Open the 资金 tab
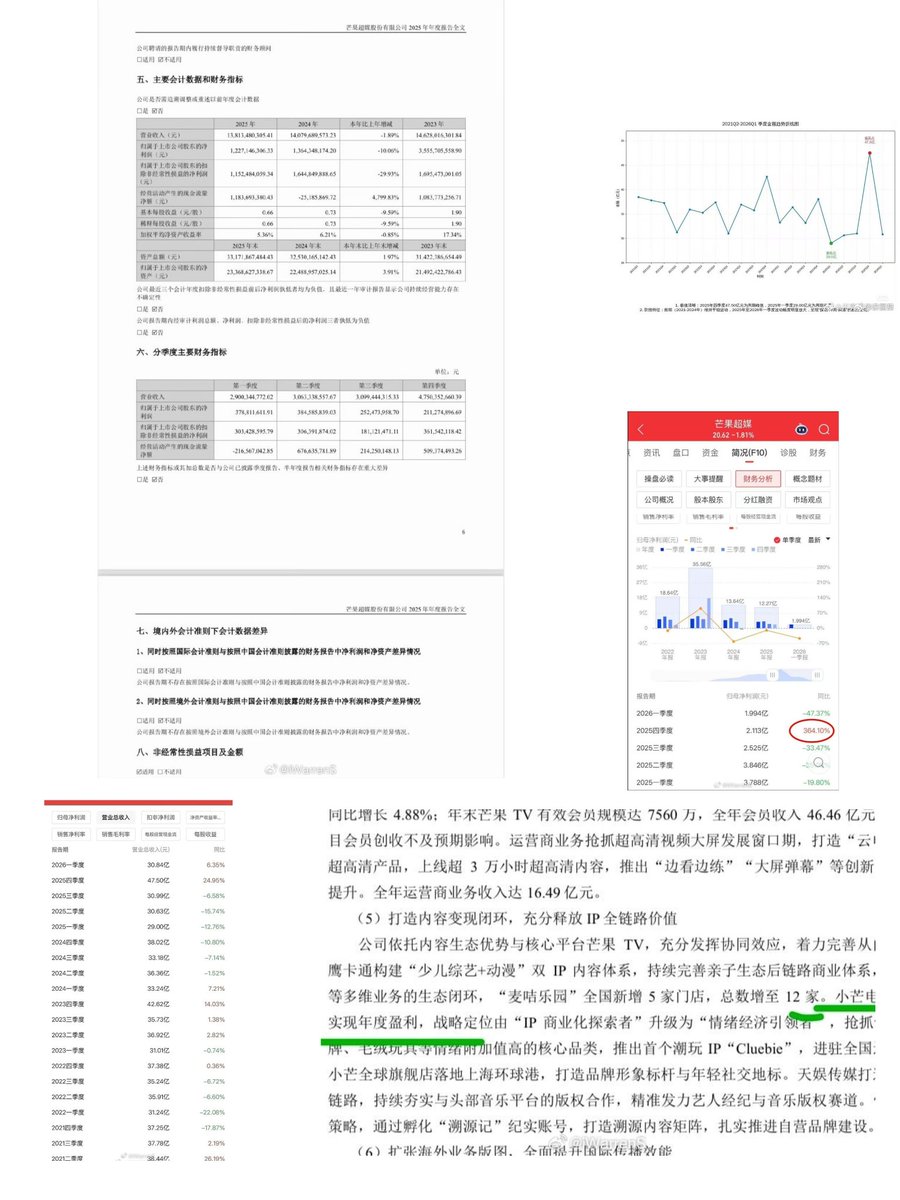The image size is (900, 1200). [x=712, y=453]
